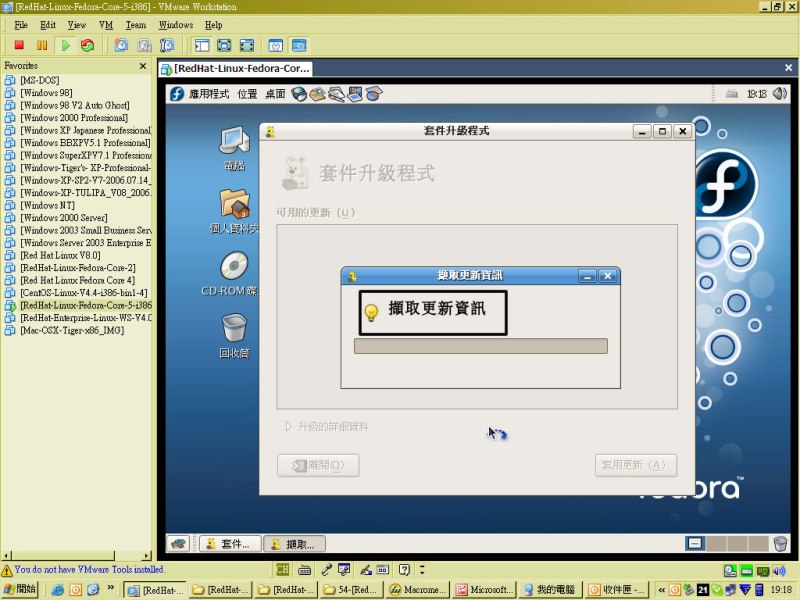Open the Windows menu
This screenshot has width=800, height=600.
pyautogui.click(x=176, y=25)
